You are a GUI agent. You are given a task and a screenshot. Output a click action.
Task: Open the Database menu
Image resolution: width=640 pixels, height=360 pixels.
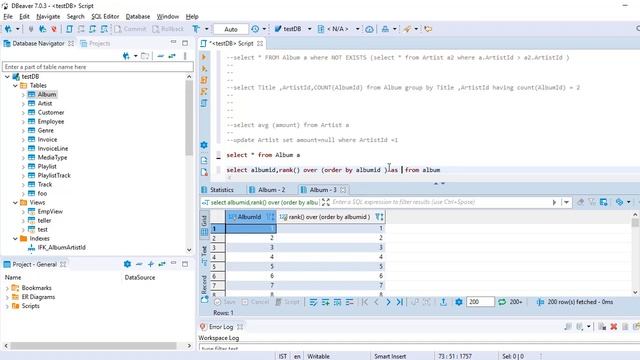tap(138, 16)
